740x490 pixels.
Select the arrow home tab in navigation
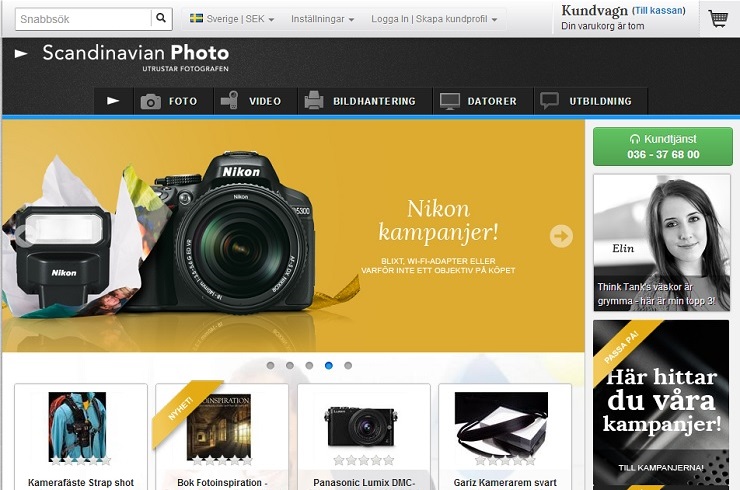pyautogui.click(x=113, y=101)
